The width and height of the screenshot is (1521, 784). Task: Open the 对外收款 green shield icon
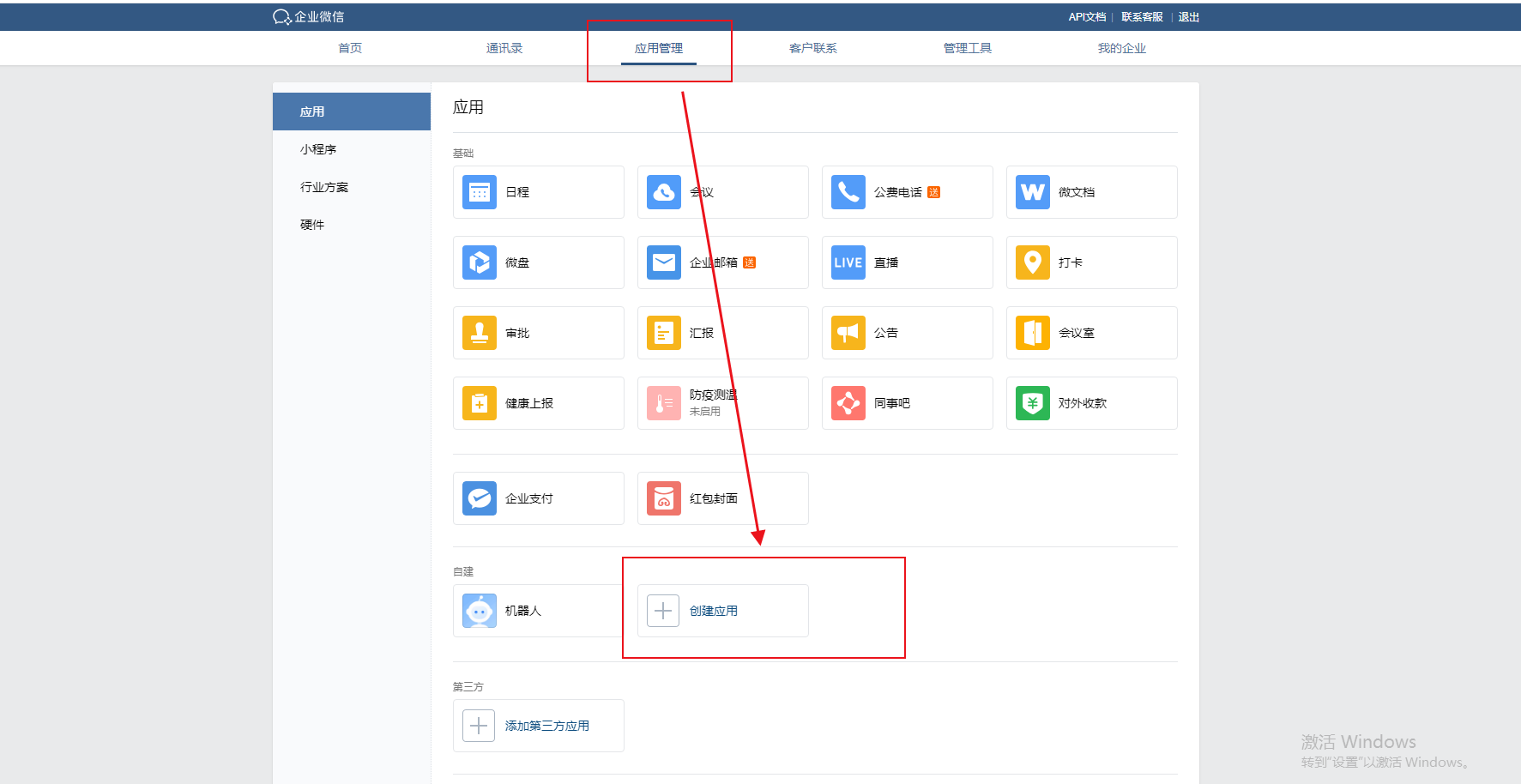click(1033, 403)
